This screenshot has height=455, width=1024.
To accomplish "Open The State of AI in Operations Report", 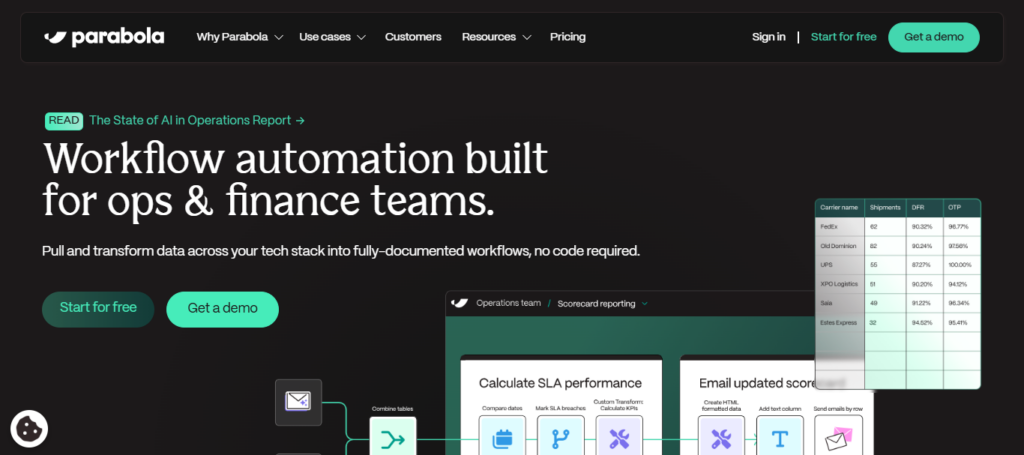I will (197, 120).
